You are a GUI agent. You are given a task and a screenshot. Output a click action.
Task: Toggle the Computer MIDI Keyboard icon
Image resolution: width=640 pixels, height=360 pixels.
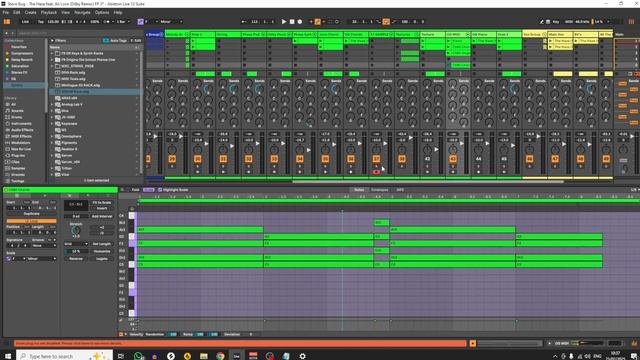548,22
